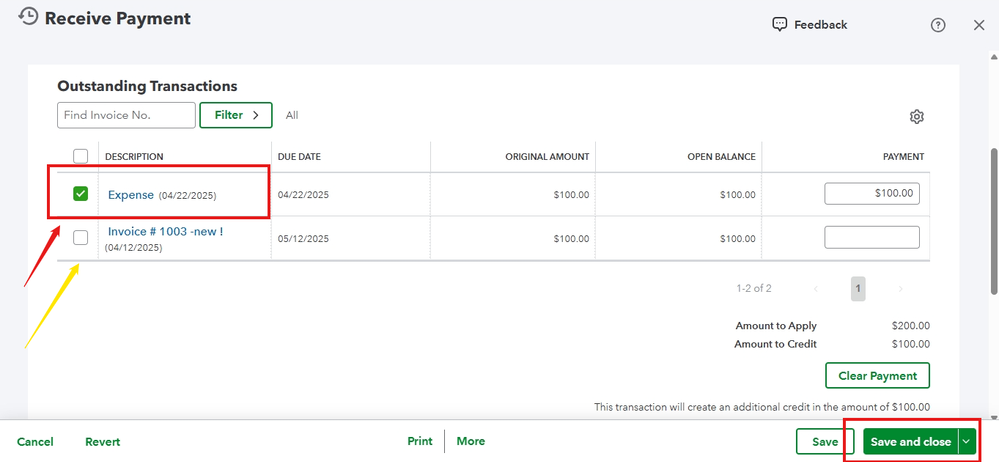Open table settings gear icon
This screenshot has height=462, width=999.
(x=917, y=117)
